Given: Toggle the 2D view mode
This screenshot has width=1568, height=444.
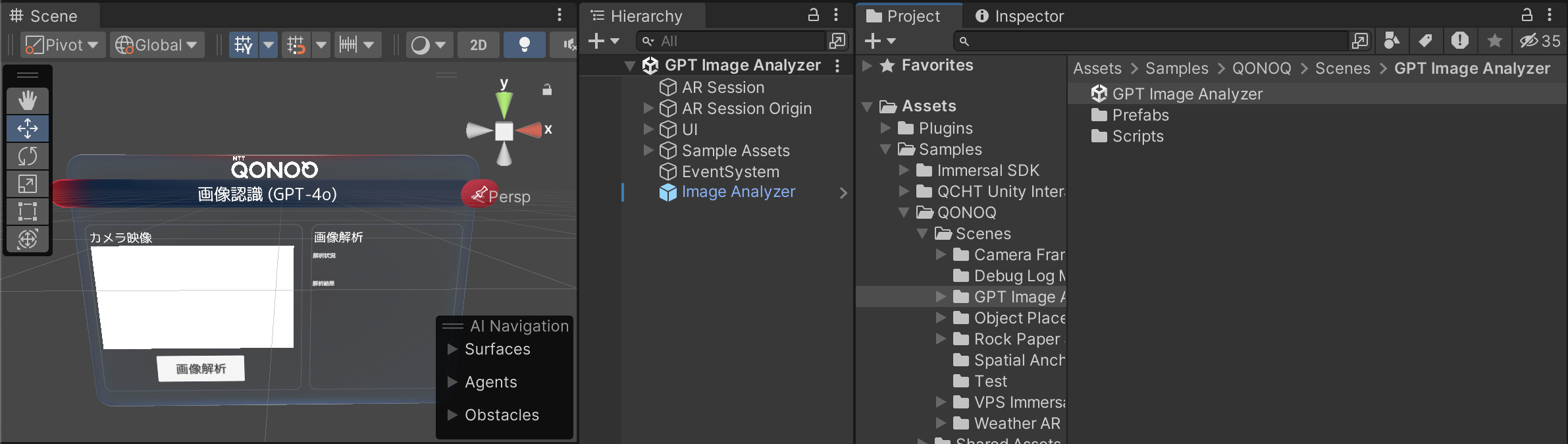Looking at the screenshot, I should click(479, 45).
